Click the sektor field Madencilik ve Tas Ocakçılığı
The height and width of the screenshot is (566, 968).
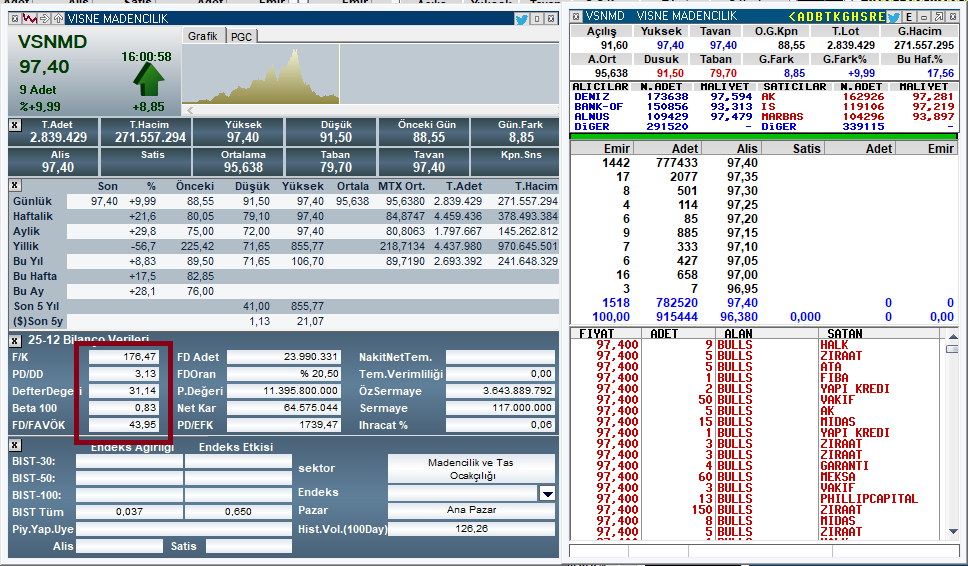coord(472,468)
